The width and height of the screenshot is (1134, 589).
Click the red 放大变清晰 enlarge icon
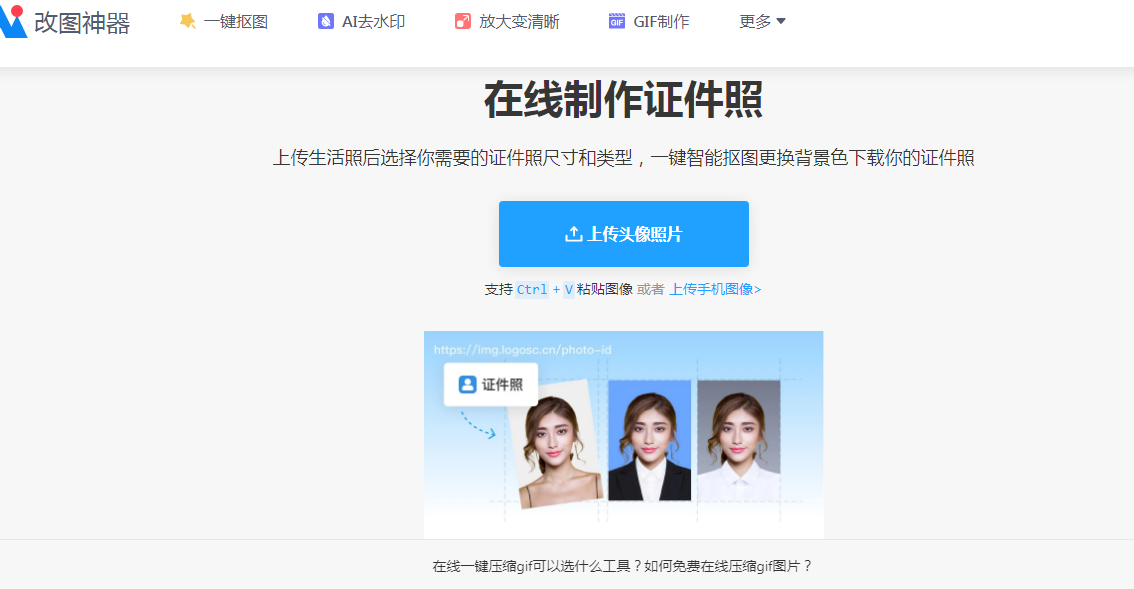pos(463,22)
